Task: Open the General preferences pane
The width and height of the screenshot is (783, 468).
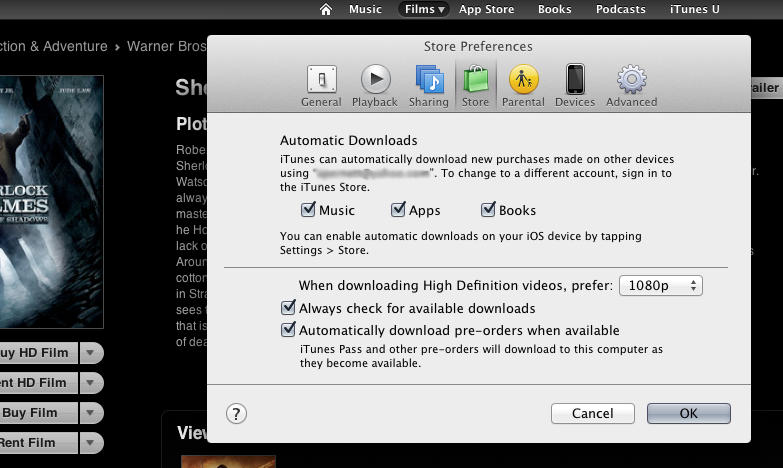Action: click(x=321, y=86)
